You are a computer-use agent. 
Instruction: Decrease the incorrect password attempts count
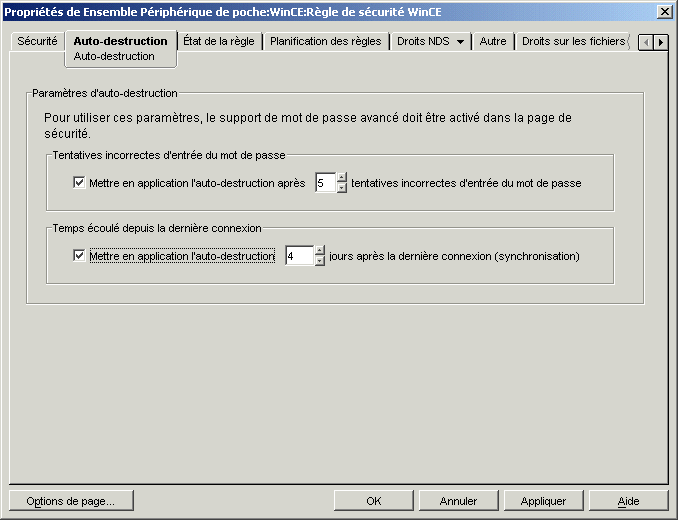[342, 188]
